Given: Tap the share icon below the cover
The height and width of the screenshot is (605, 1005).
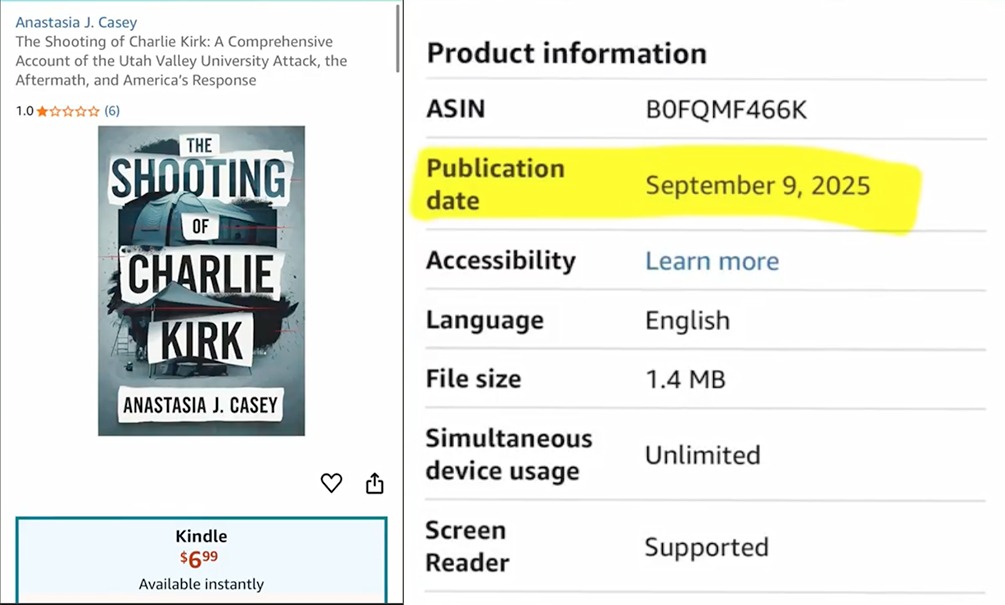Looking at the screenshot, I should 375,484.
